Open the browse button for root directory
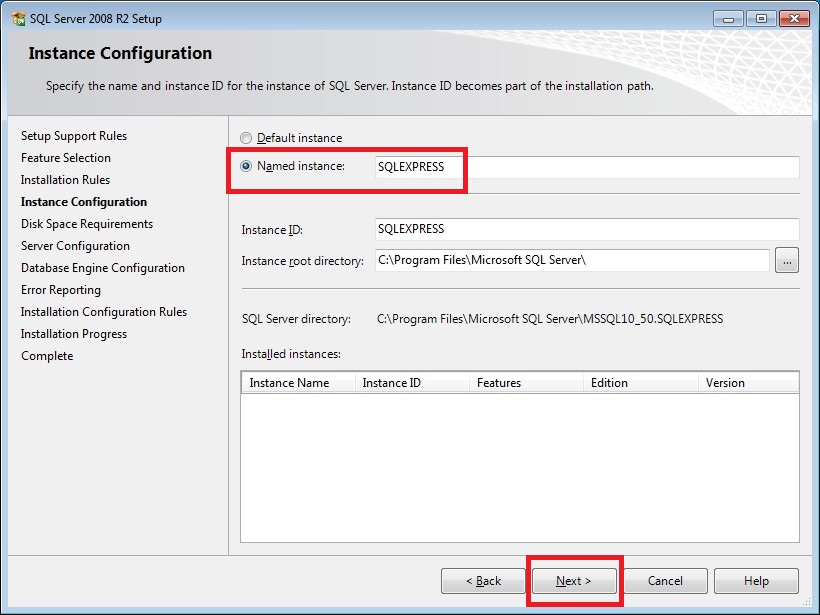Image resolution: width=820 pixels, height=615 pixels. point(787,261)
